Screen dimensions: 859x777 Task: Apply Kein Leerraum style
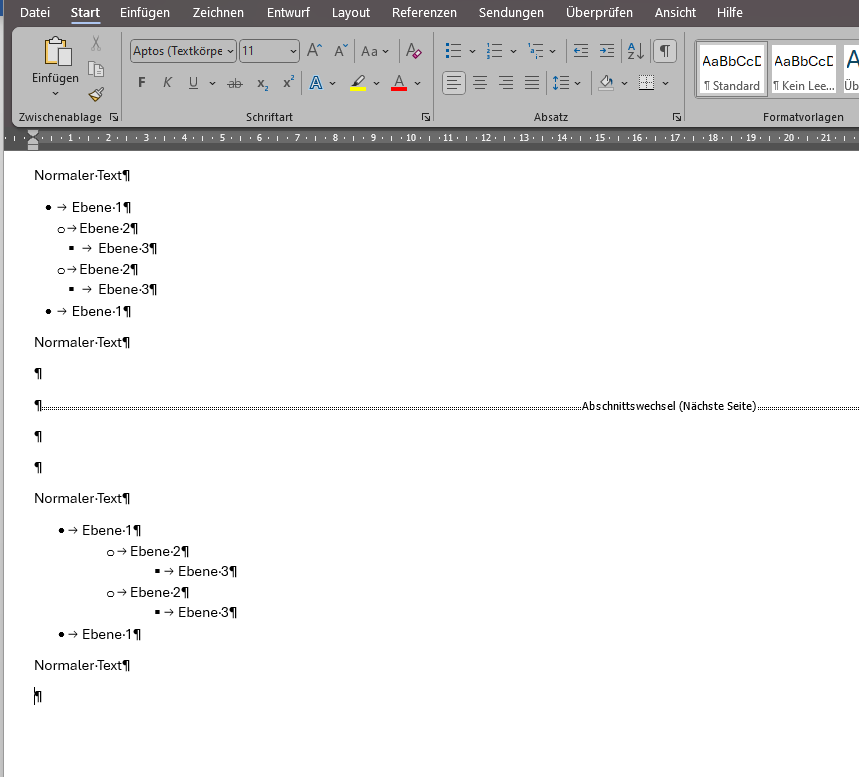click(804, 70)
